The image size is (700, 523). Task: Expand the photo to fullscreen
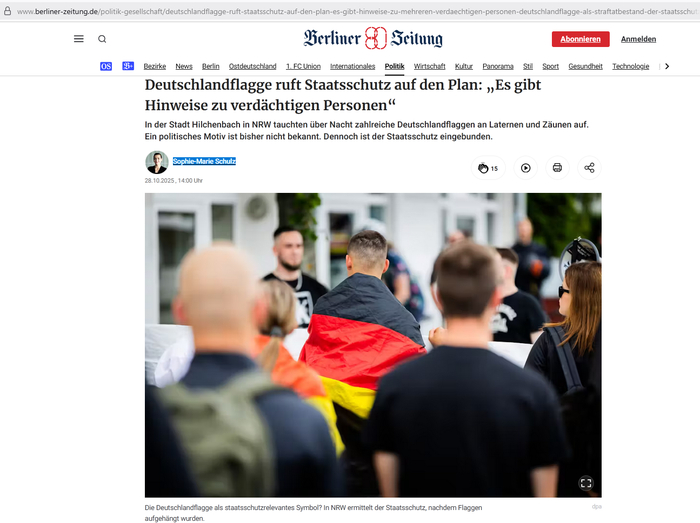[x=586, y=483]
